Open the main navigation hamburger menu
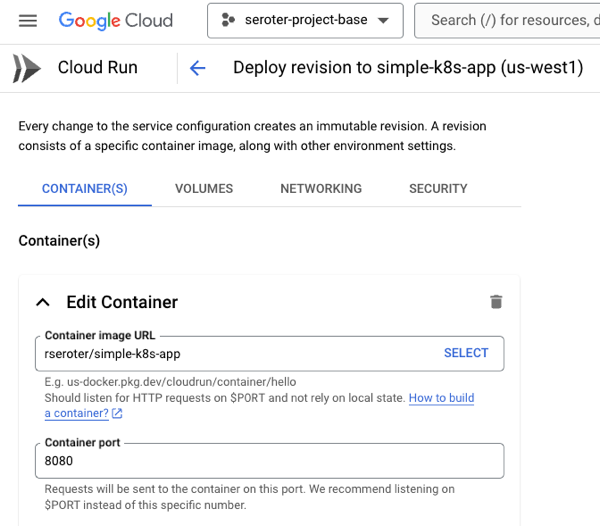This screenshot has width=600, height=526. coord(27,21)
